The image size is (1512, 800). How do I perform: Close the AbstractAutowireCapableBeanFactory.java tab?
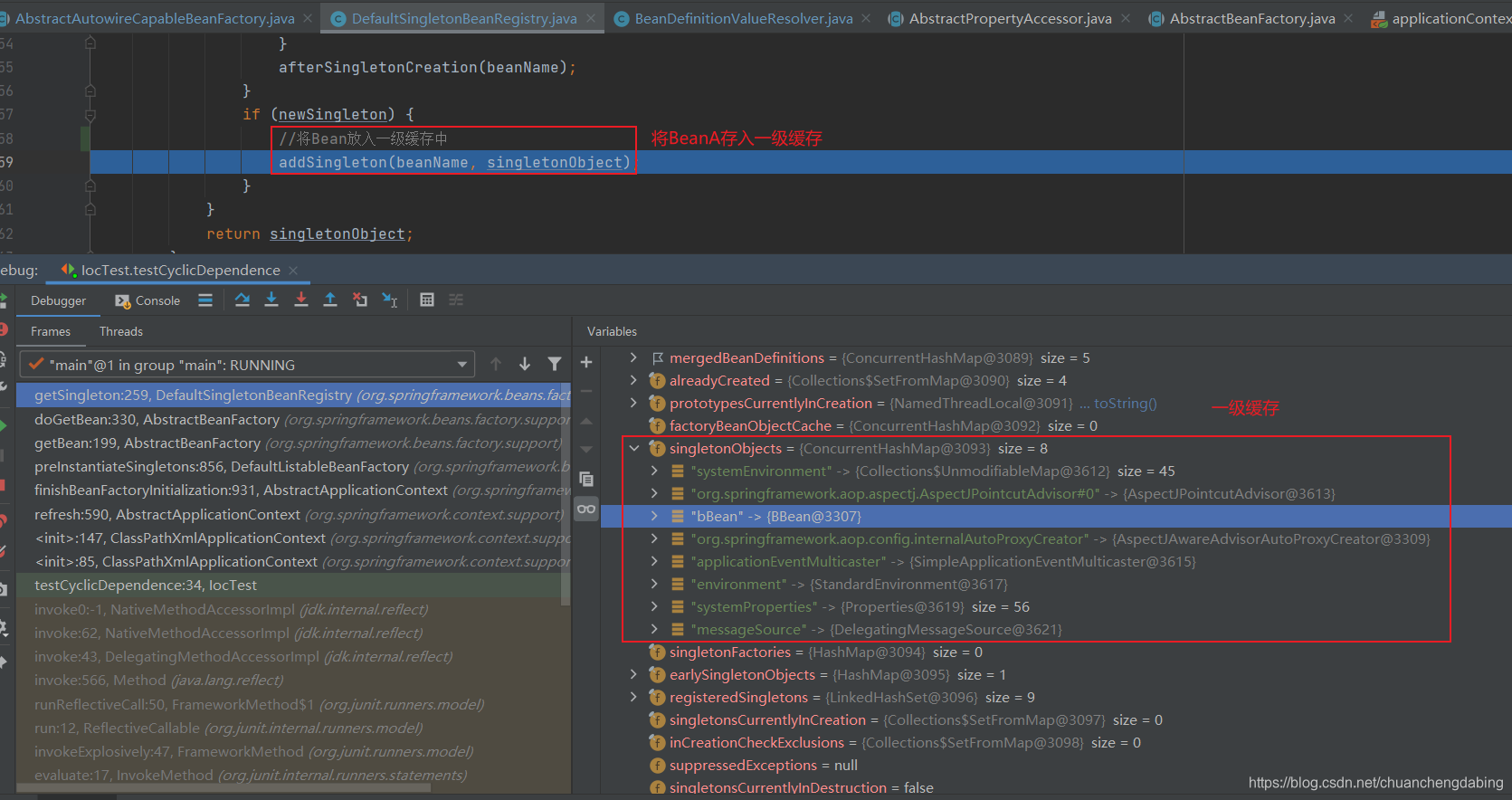pos(308,18)
